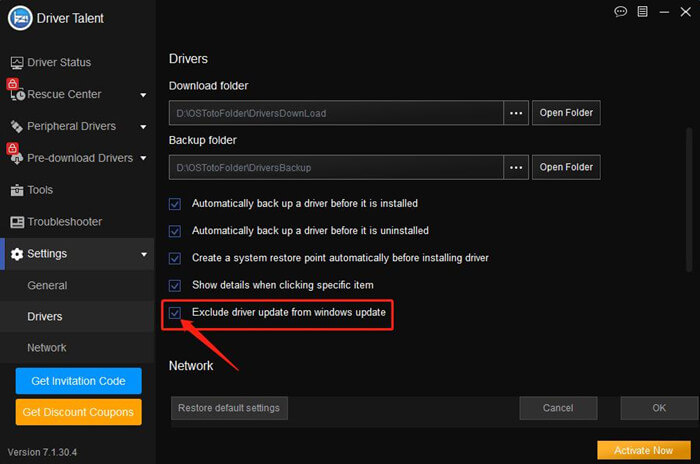Click the red lock badge on Rescue Center
The image size is (700, 464).
(x=12, y=84)
